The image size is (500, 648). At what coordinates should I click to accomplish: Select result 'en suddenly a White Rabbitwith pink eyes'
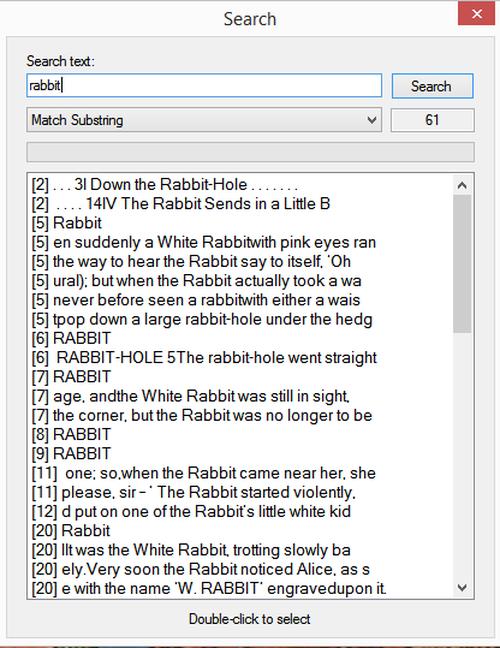204,242
